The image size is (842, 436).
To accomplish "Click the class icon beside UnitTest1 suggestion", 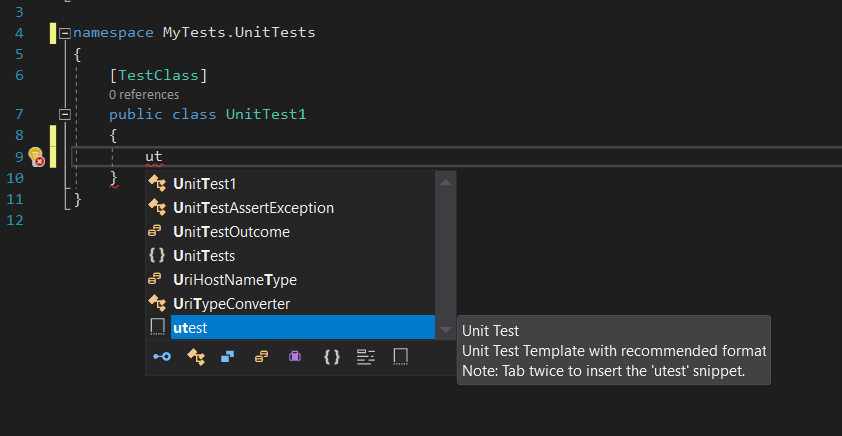I will tap(157, 184).
